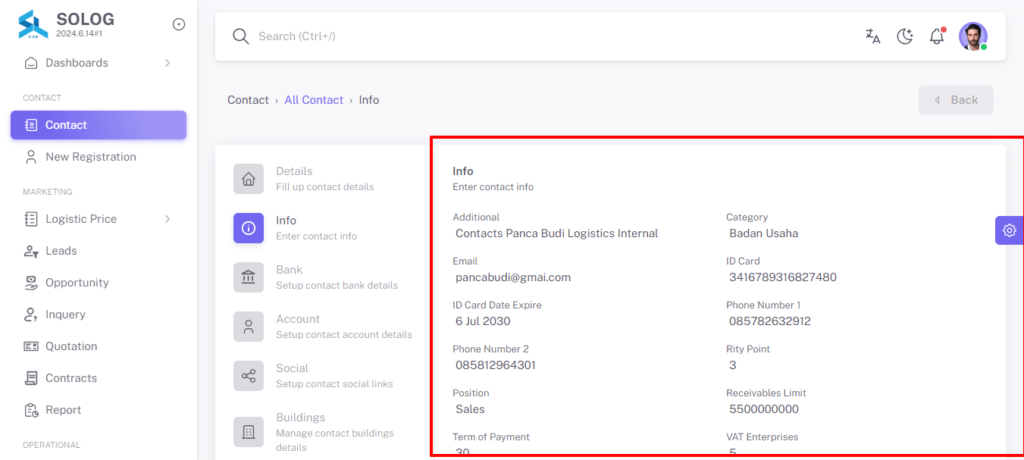Focus the Search field
The height and width of the screenshot is (460, 1024).
pyautogui.click(x=542, y=37)
